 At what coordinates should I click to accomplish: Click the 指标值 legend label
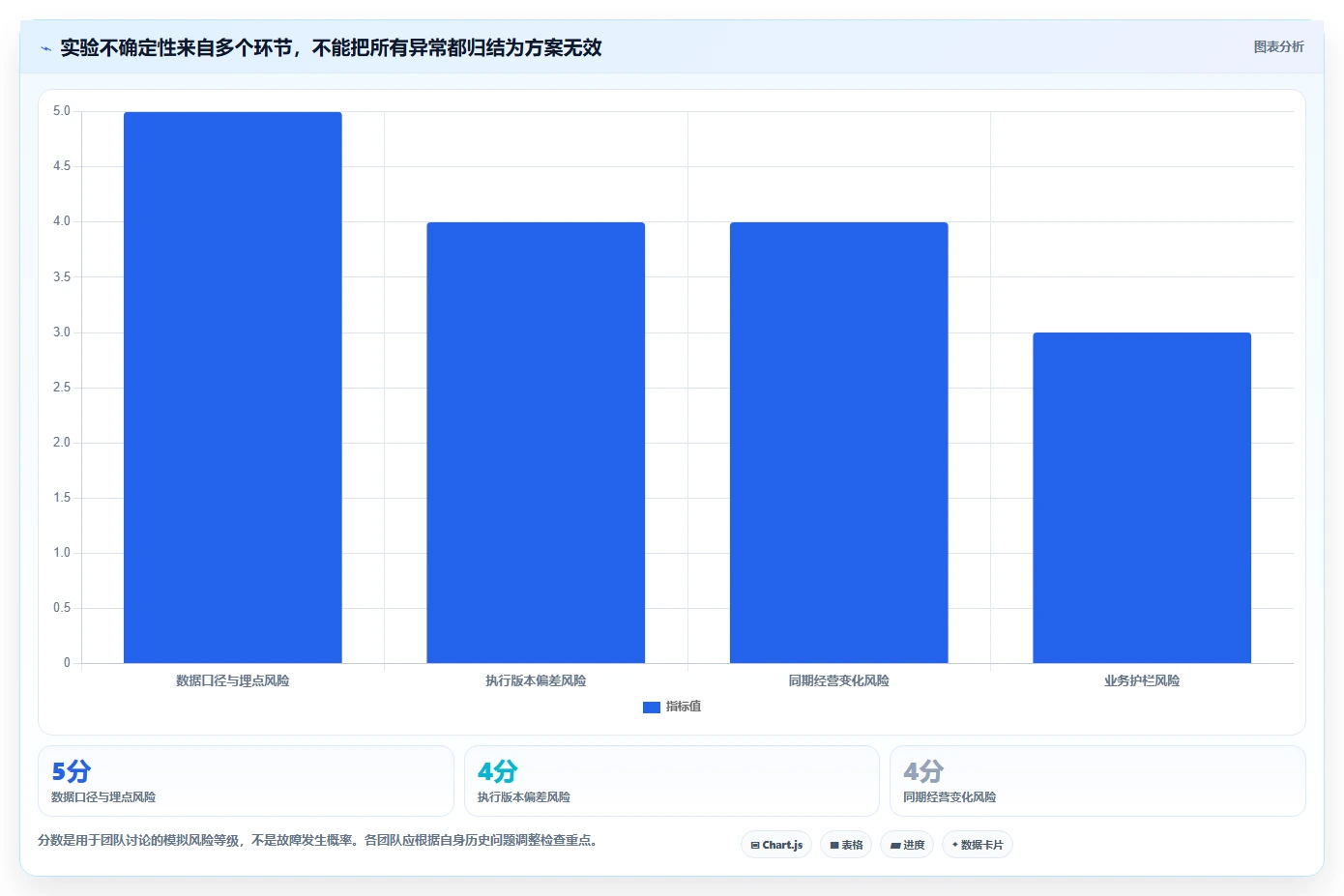point(684,707)
